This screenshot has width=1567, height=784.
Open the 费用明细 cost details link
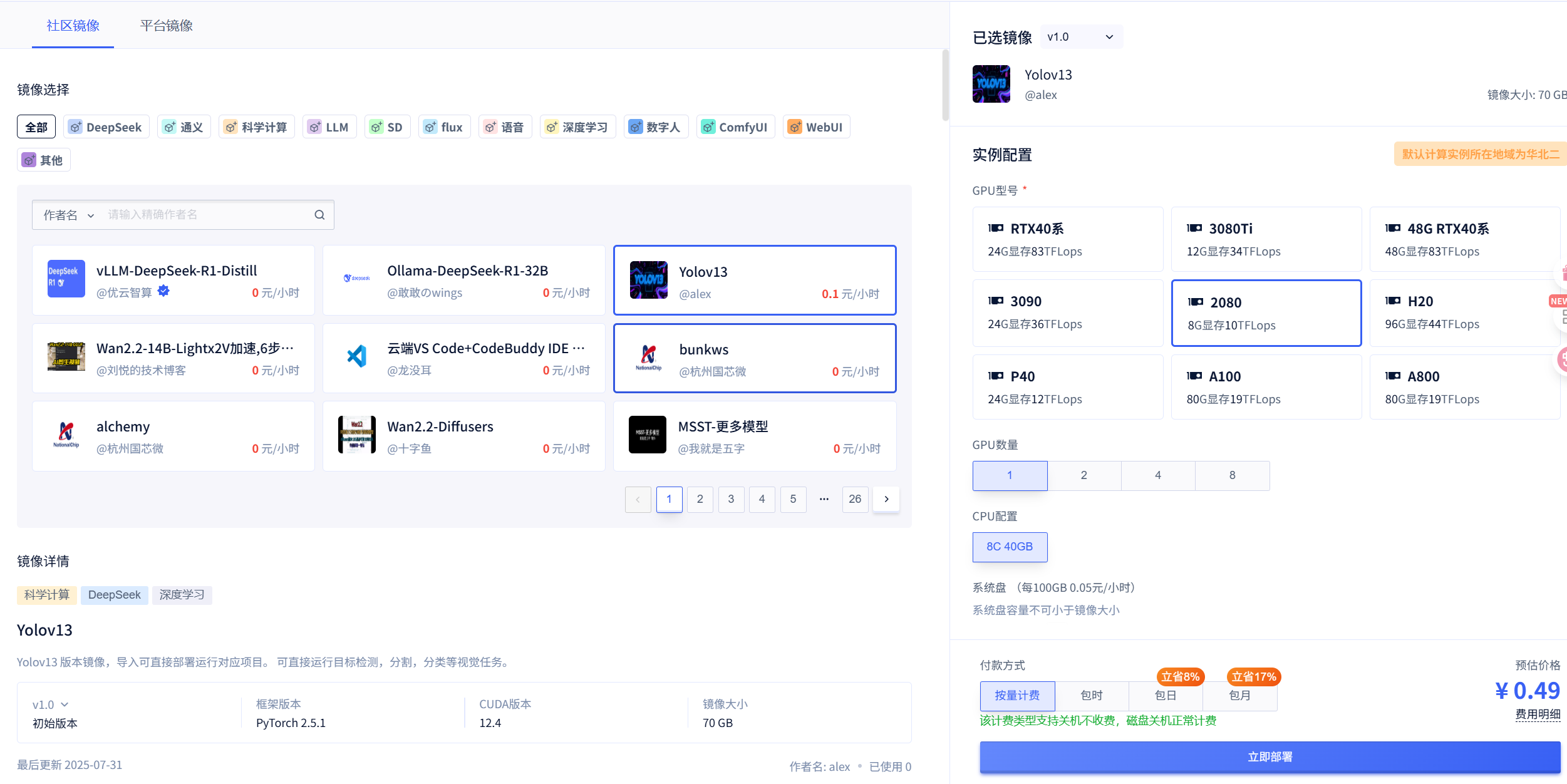click(1538, 714)
